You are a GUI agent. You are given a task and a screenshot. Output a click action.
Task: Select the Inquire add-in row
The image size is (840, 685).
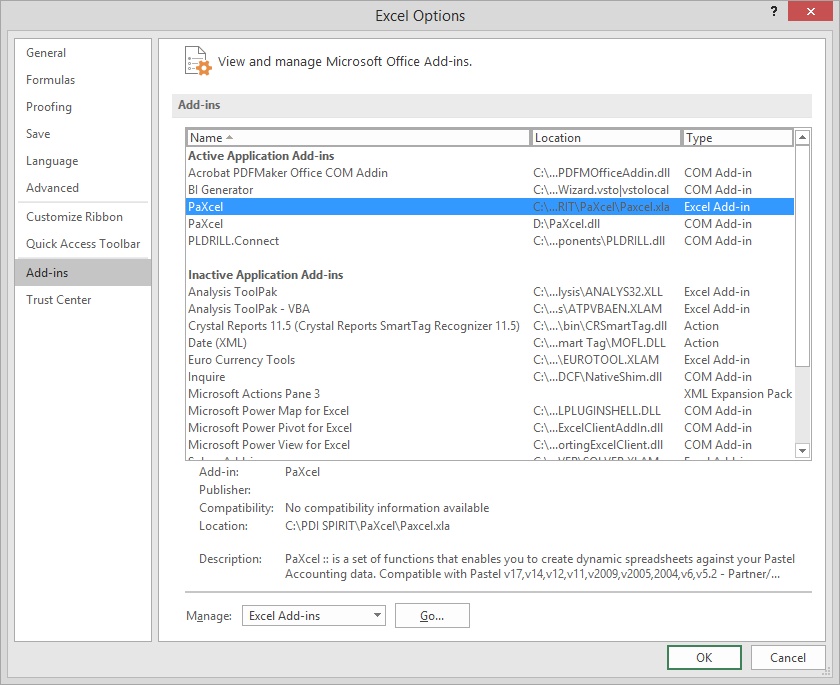[x=490, y=377]
